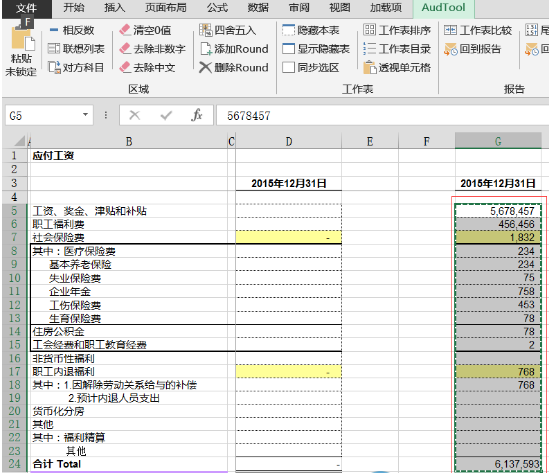
Task: Select column G header
Action: [x=498, y=141]
